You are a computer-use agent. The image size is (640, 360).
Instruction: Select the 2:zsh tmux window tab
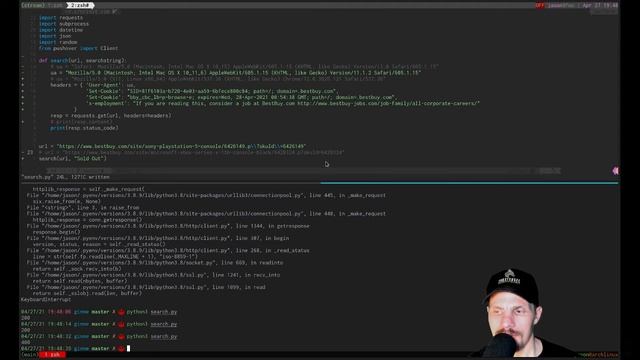click(x=80, y=5)
